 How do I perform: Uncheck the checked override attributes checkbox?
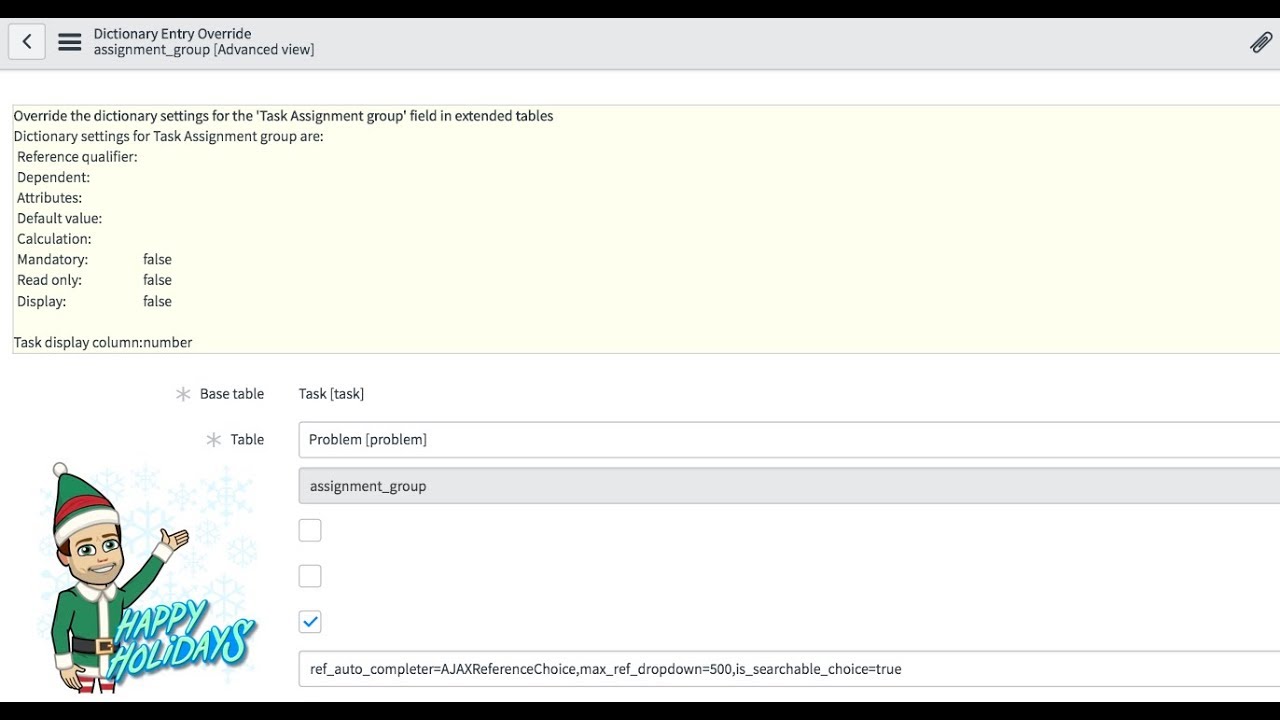click(310, 622)
